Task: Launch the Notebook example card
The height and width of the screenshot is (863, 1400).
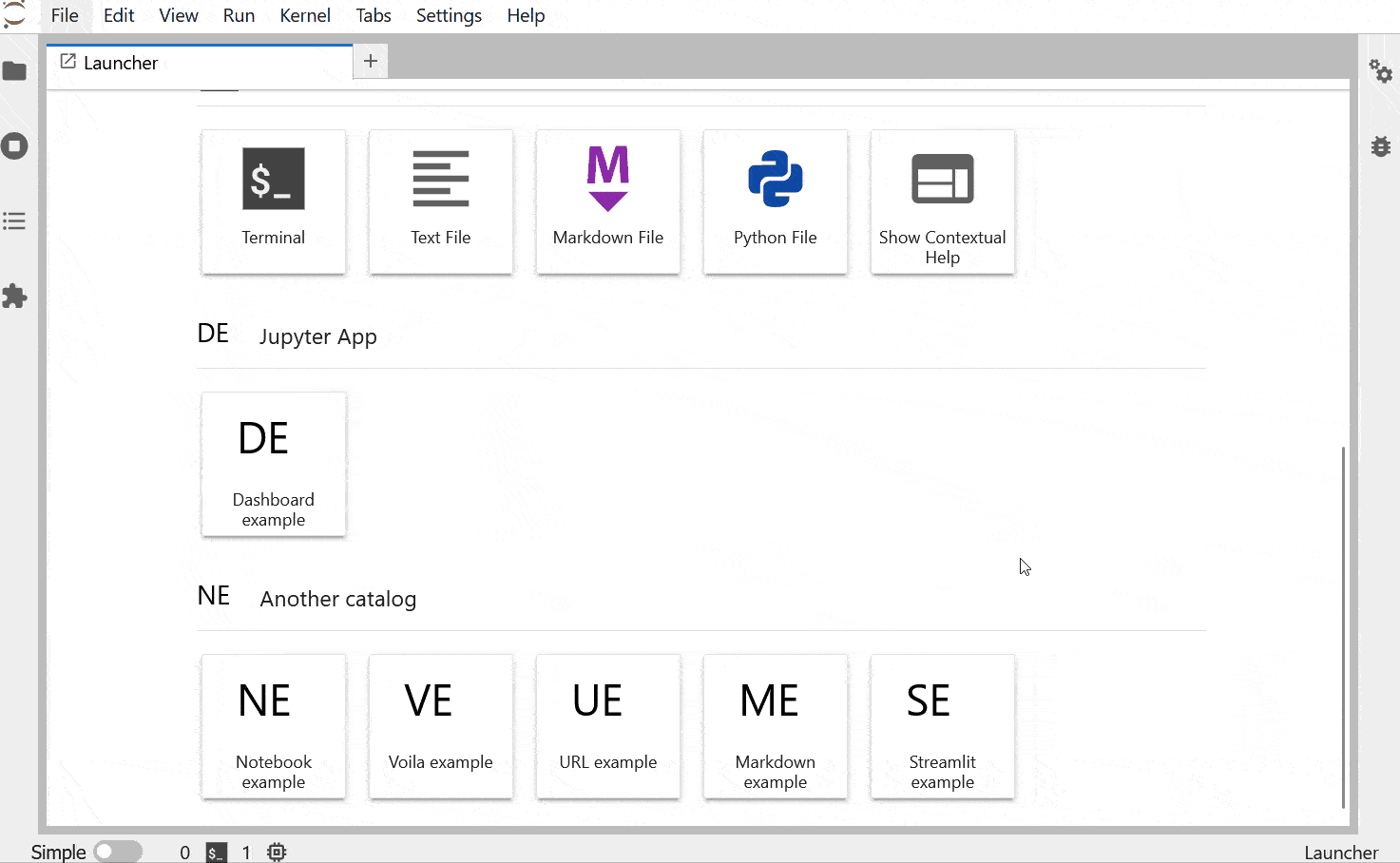Action: click(274, 727)
